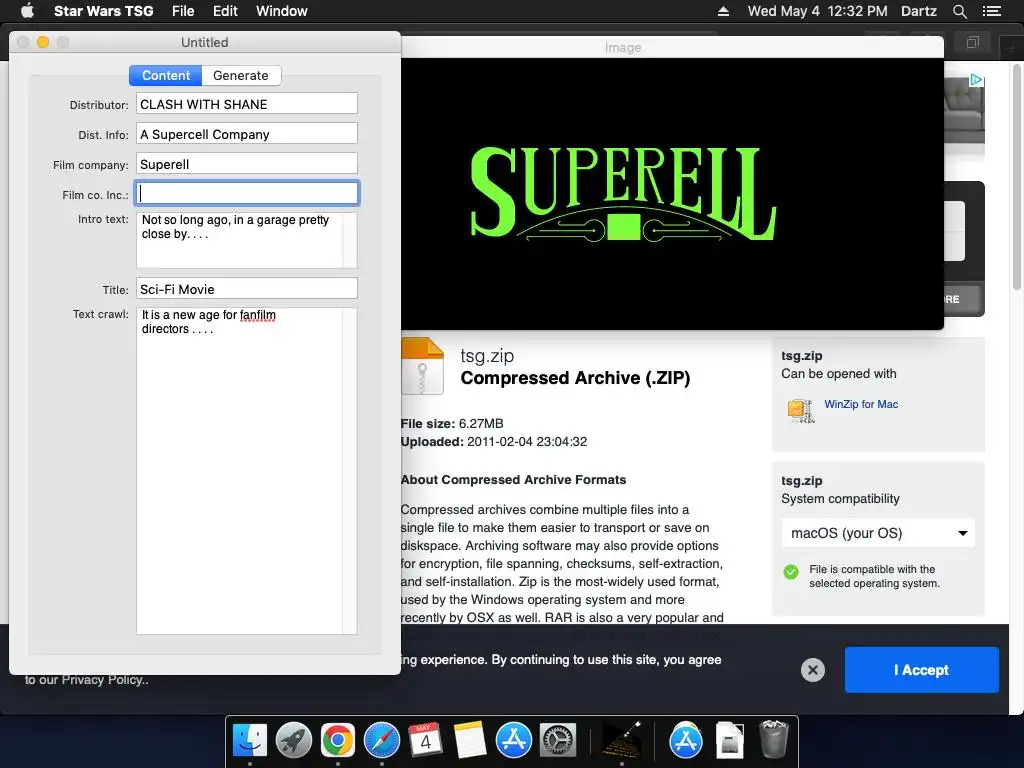Image resolution: width=1024 pixels, height=768 pixels.
Task: Click the I Accept cookie button
Action: (x=921, y=669)
